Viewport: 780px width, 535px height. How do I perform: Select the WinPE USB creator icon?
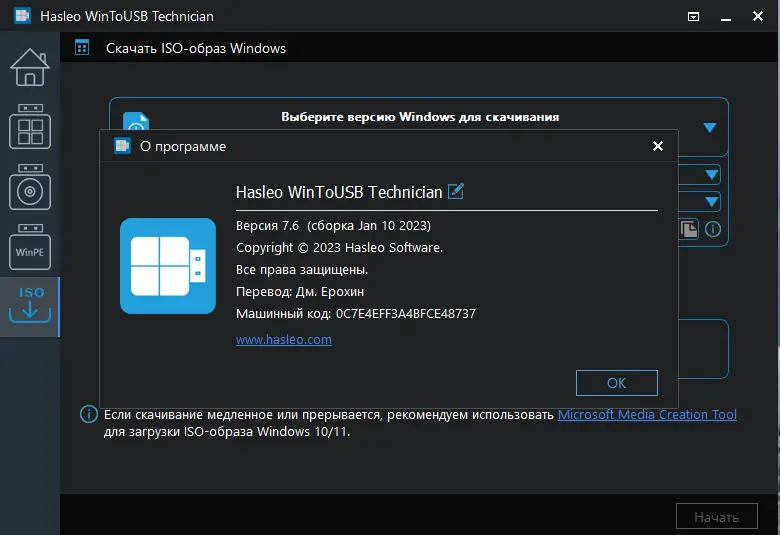pyautogui.click(x=29, y=250)
